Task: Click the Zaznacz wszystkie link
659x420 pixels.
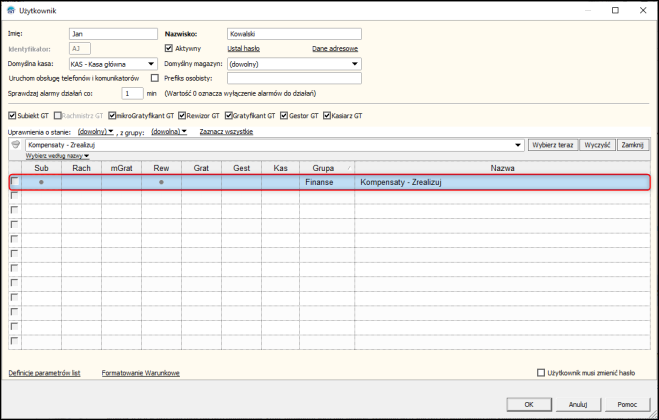Action: pos(226,132)
